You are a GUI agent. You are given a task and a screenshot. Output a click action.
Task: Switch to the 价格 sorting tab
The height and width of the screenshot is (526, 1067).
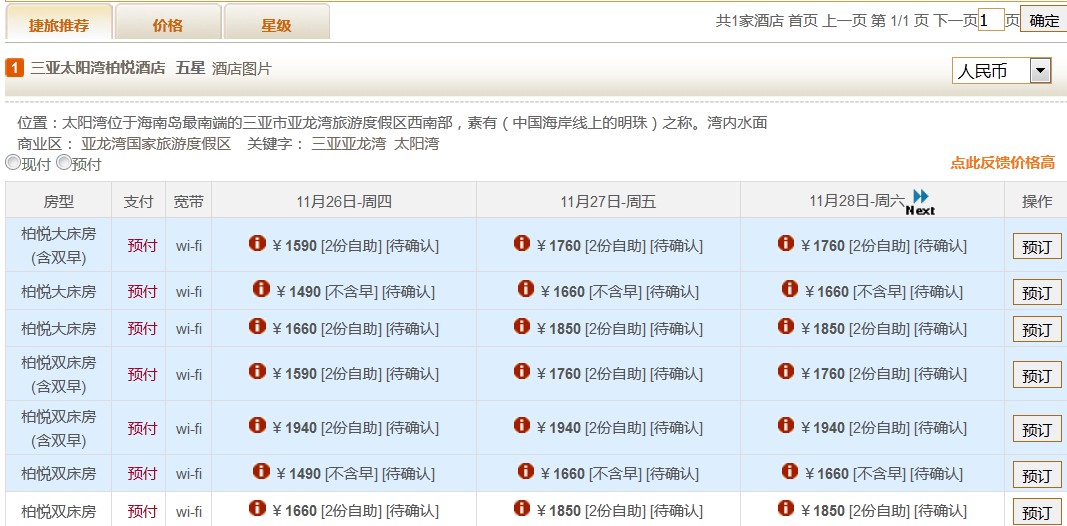pyautogui.click(x=167, y=24)
